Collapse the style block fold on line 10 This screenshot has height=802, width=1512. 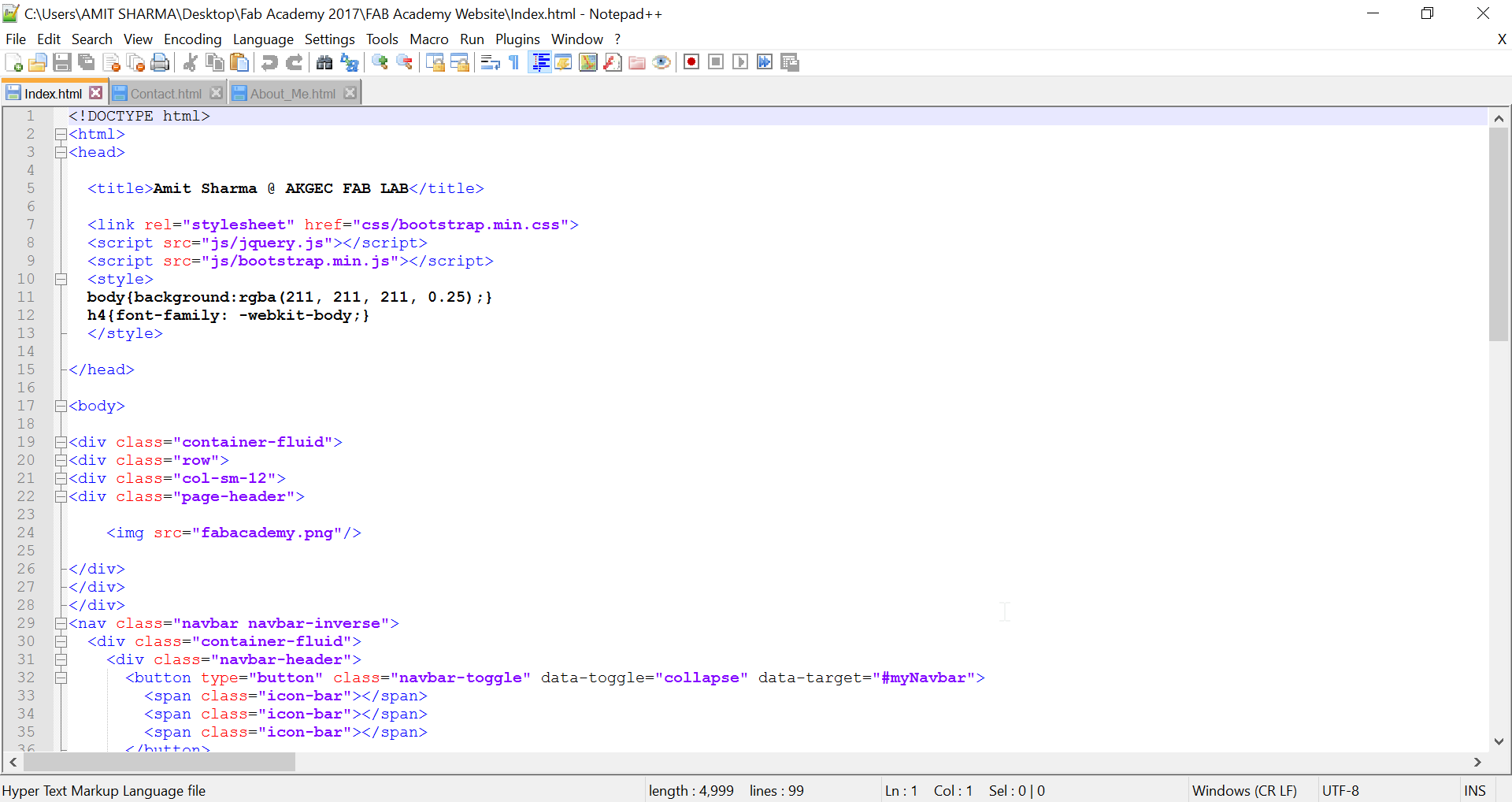[x=61, y=280]
